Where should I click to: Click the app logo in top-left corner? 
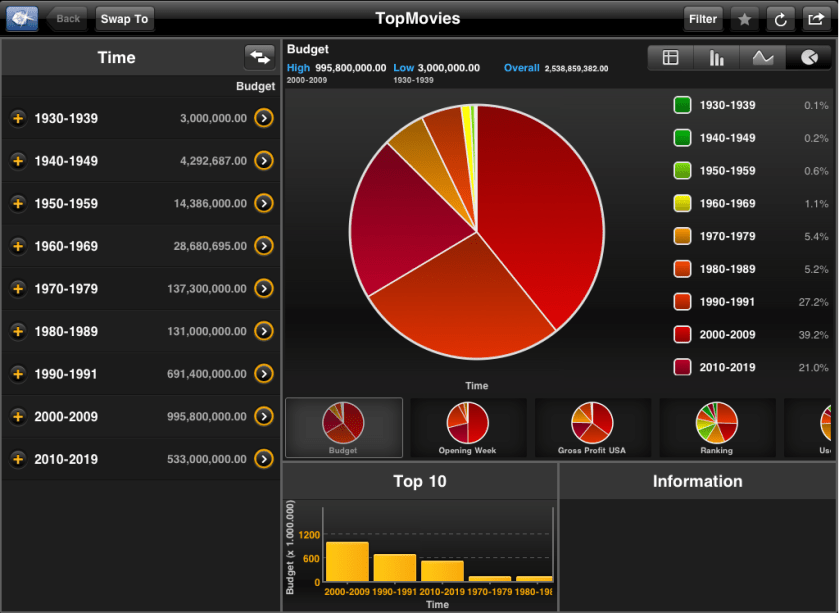click(x=22, y=19)
